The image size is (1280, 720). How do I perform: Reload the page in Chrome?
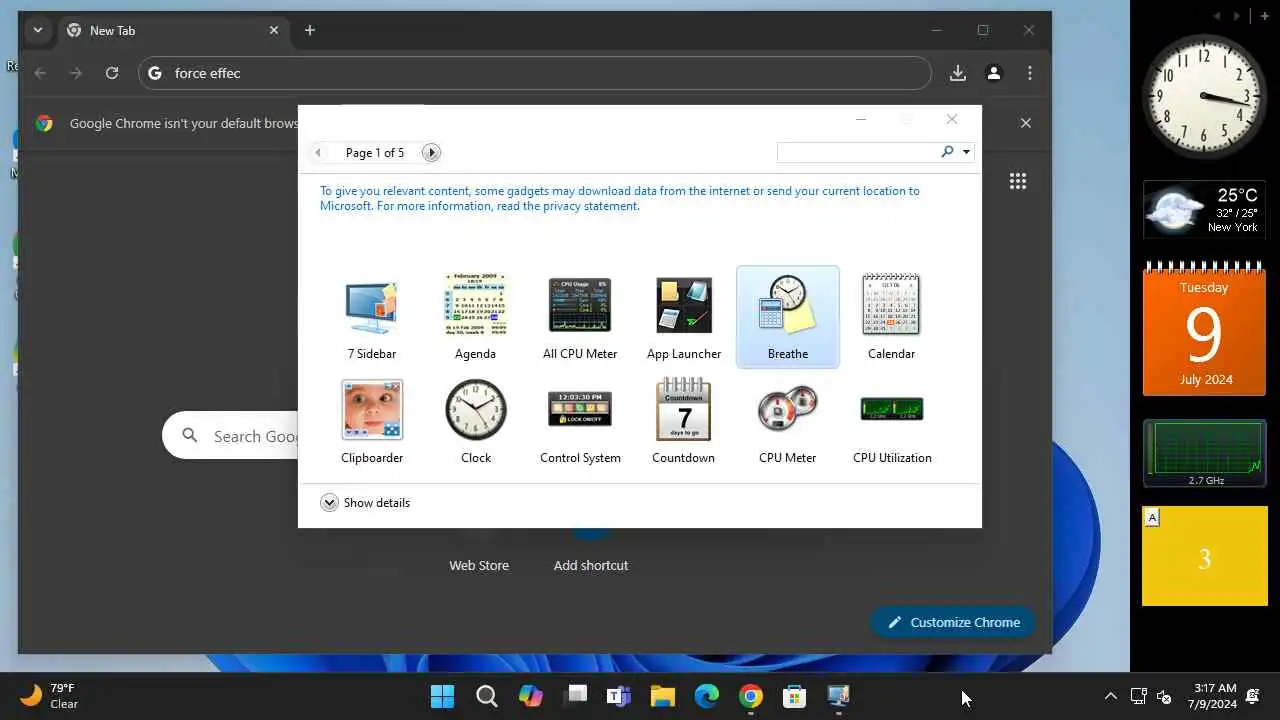click(112, 73)
